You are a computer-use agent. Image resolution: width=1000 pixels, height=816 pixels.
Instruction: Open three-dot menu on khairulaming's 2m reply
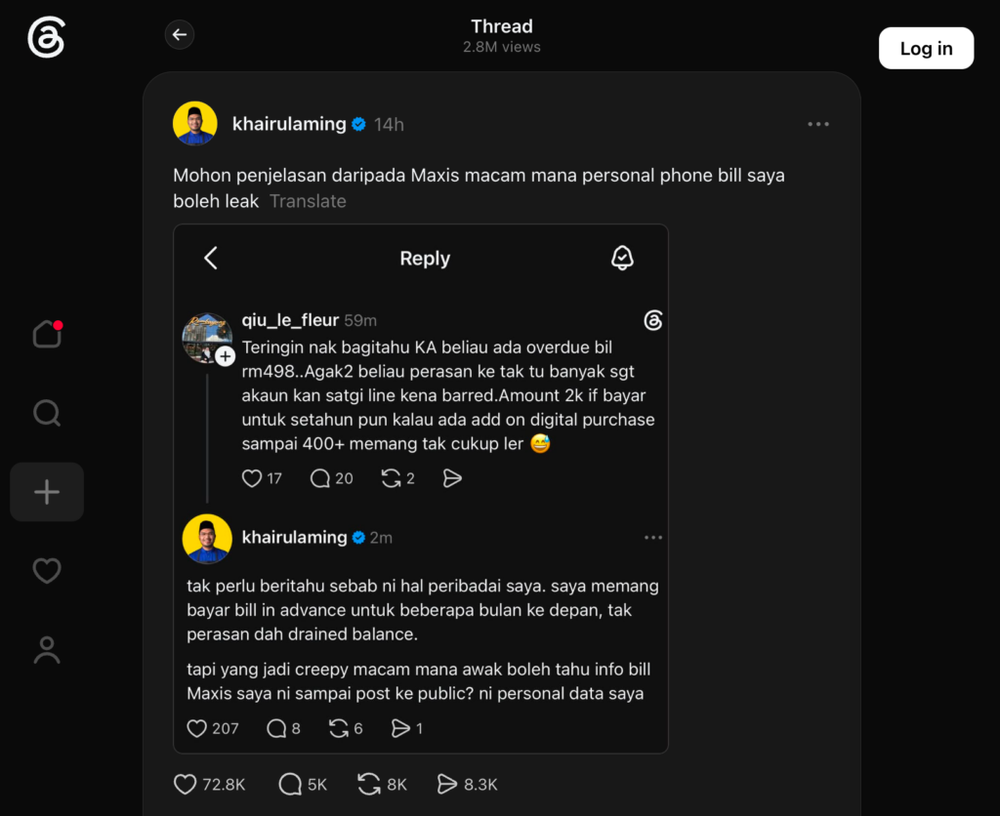coord(653,537)
